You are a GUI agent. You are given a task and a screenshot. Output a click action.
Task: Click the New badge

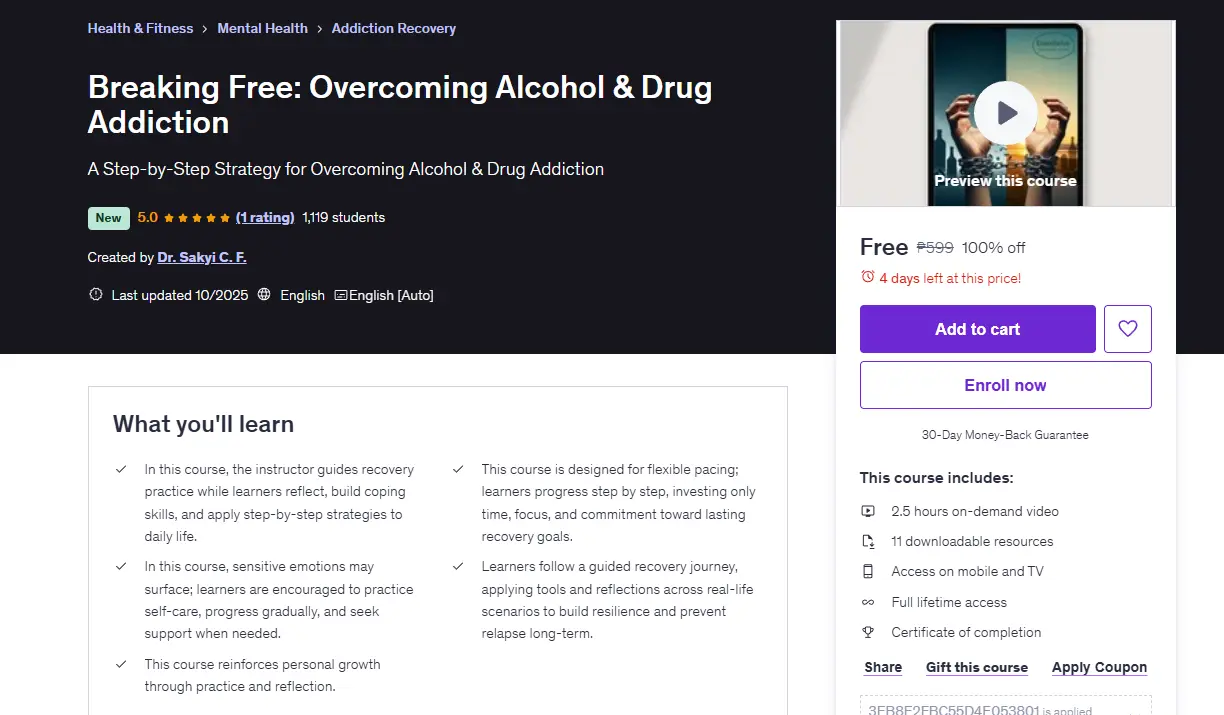click(x=109, y=218)
